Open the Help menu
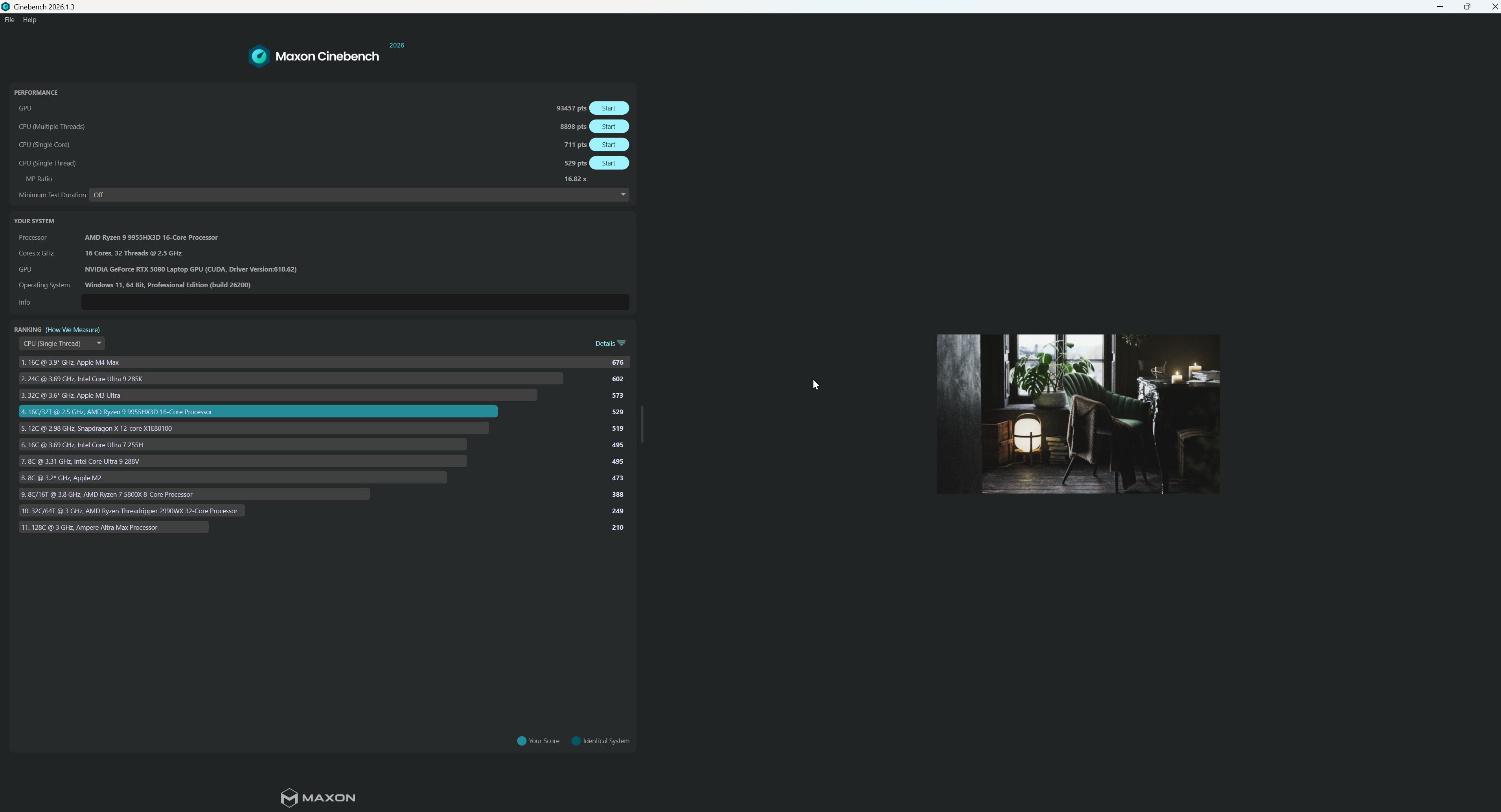Viewport: 1501px width, 812px height. (x=29, y=20)
